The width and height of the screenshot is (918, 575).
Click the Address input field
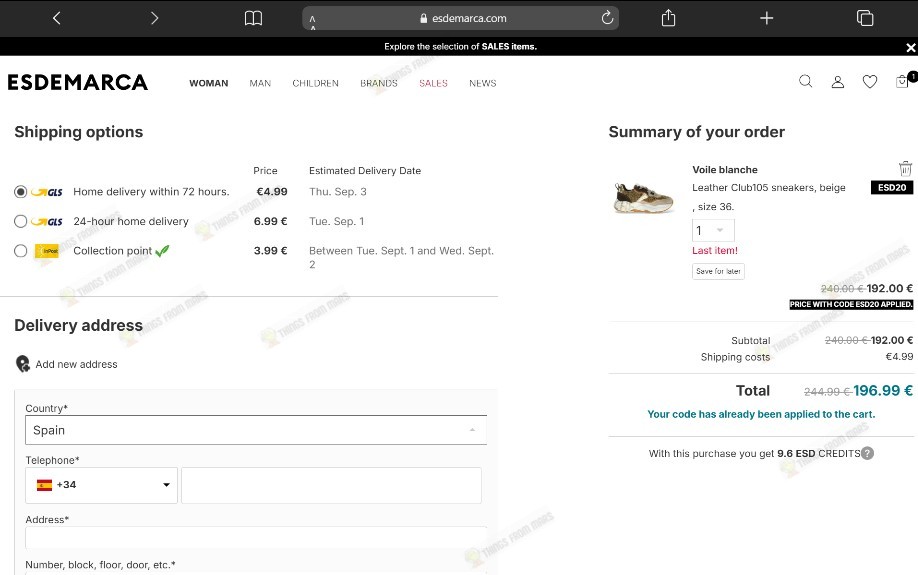[256, 538]
